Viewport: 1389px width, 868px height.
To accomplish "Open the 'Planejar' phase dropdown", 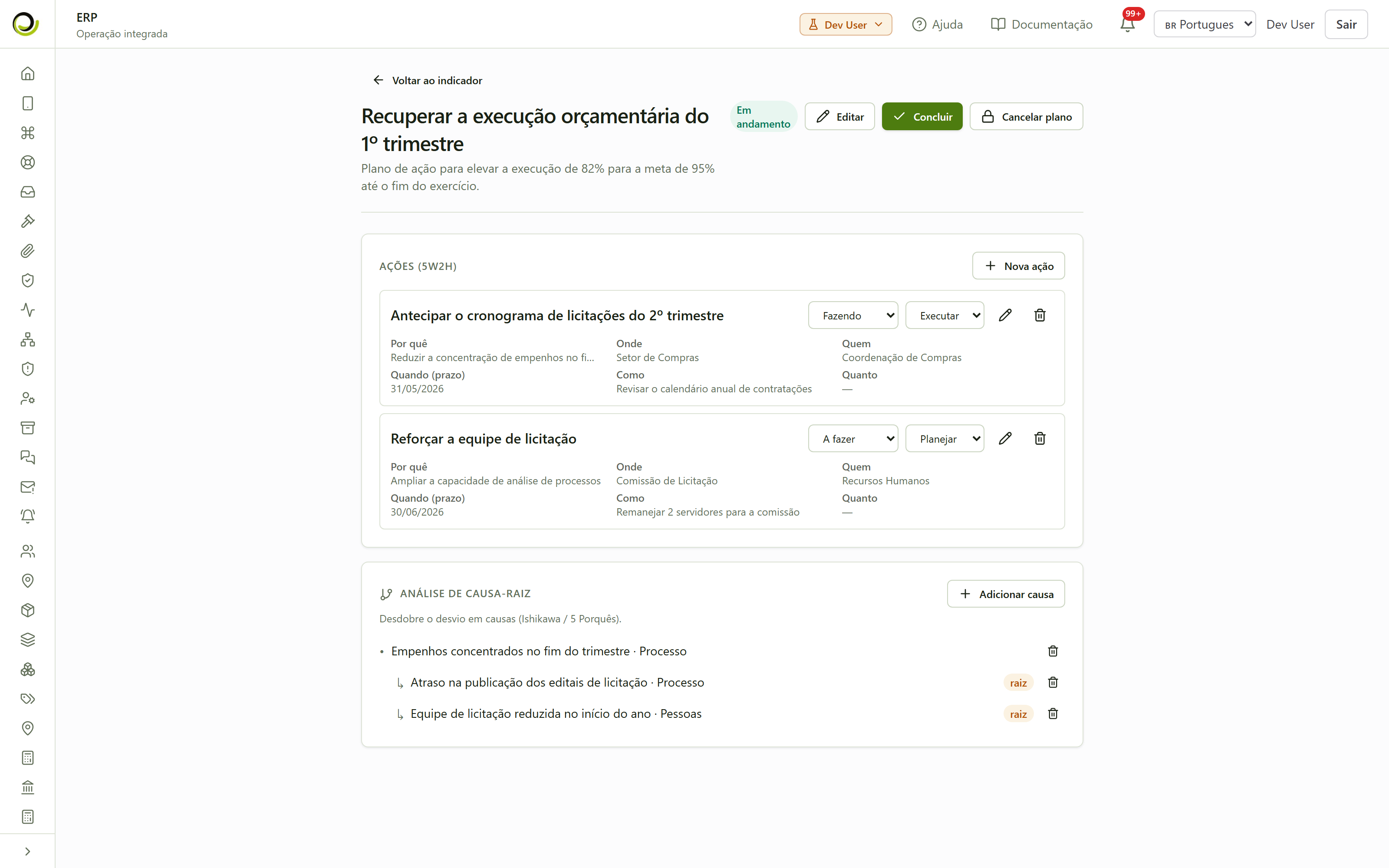I will (945, 439).
